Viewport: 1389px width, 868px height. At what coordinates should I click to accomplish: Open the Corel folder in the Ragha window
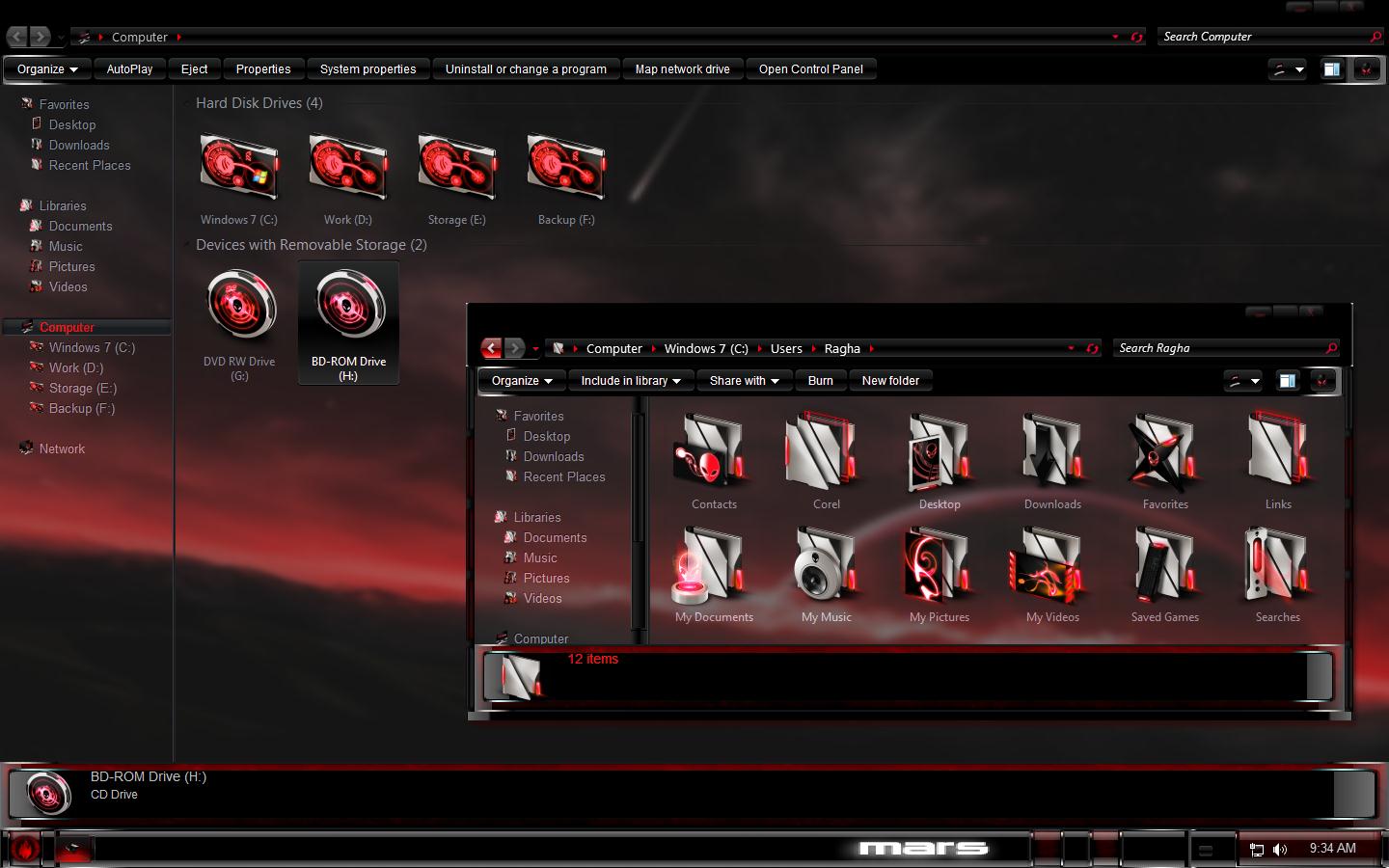825,453
